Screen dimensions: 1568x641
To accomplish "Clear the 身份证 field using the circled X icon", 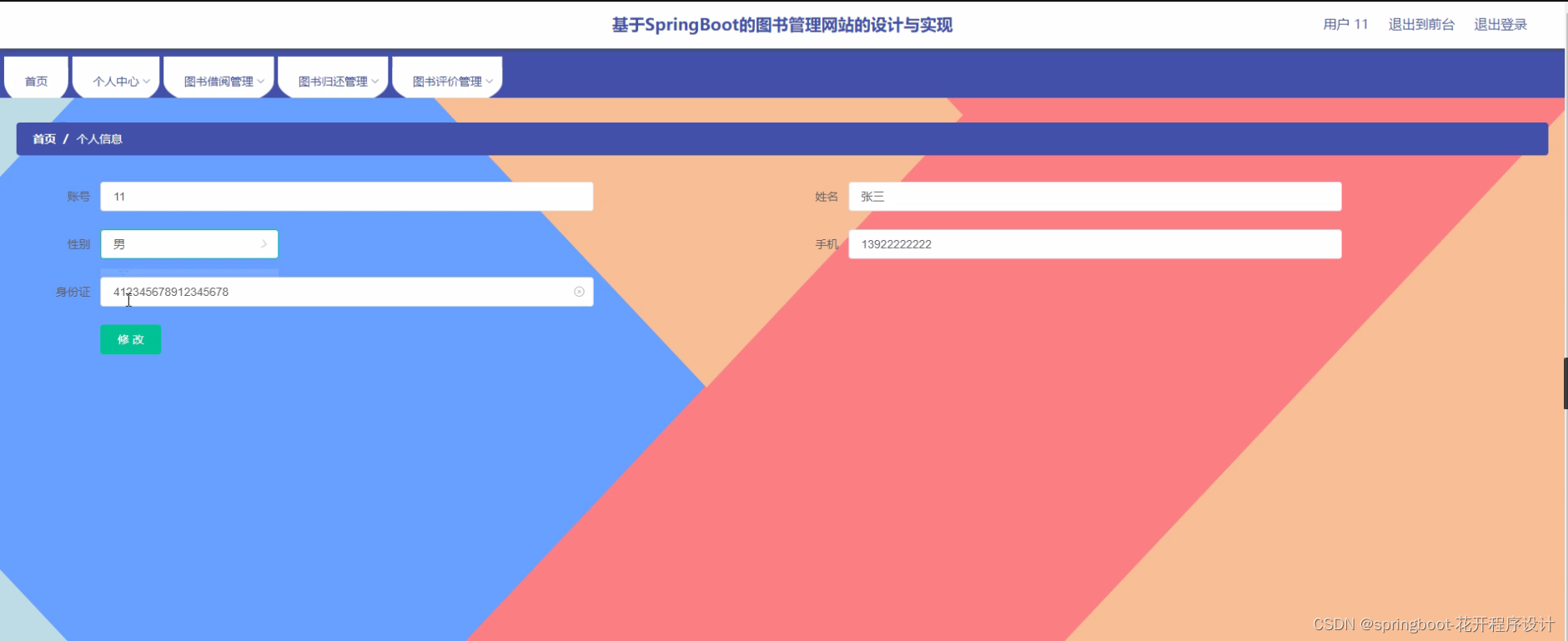I will [580, 292].
